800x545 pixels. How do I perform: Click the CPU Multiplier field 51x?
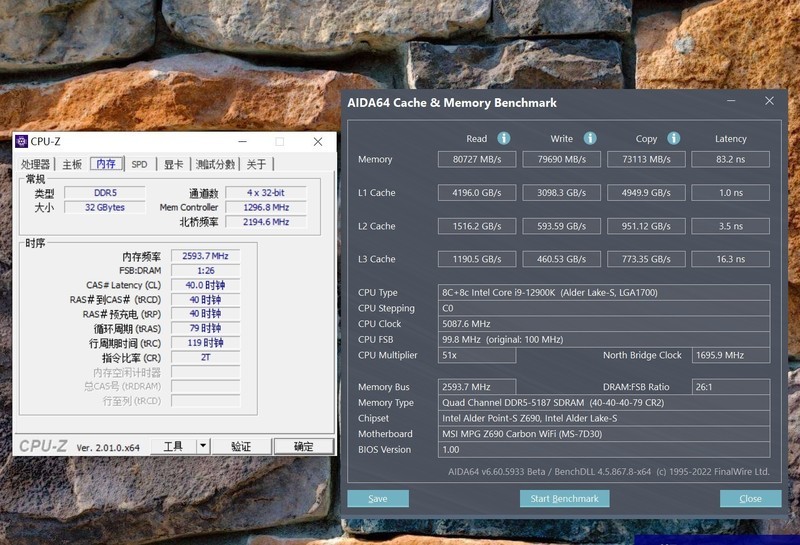pyautogui.click(x=477, y=355)
